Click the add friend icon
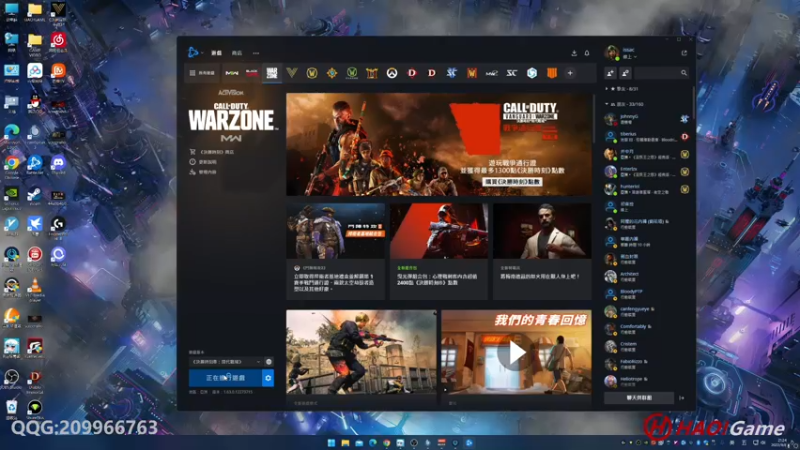800x450 pixels. [610, 73]
